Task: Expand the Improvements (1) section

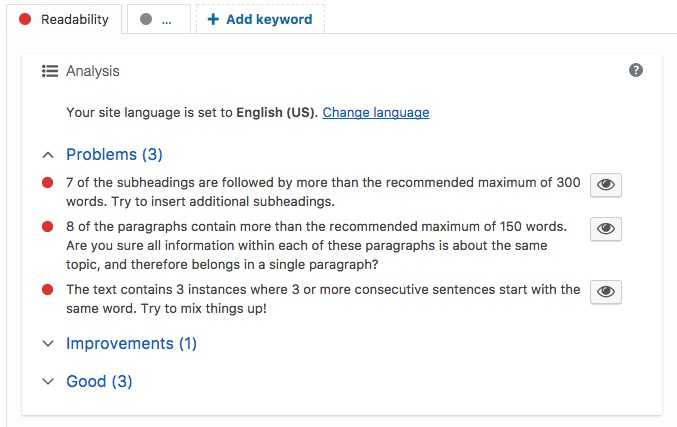Action: [131, 344]
